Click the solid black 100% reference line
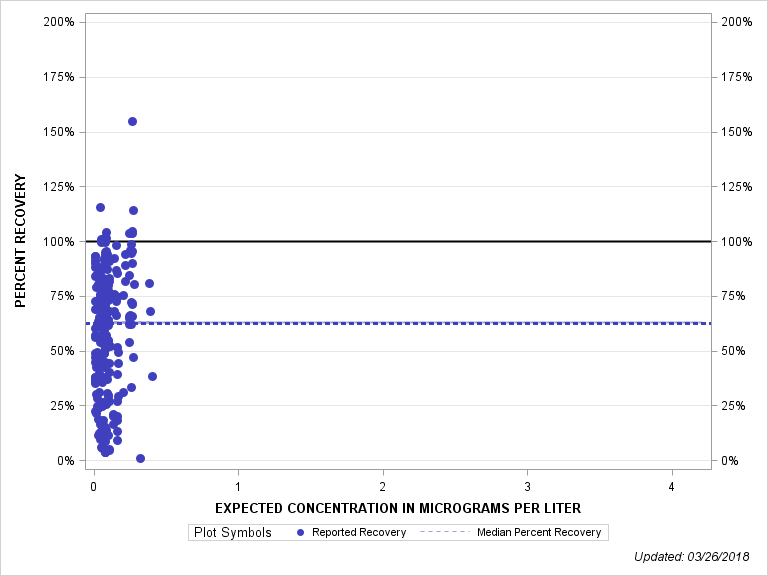Image resolution: width=768 pixels, height=576 pixels. pyautogui.click(x=450, y=241)
